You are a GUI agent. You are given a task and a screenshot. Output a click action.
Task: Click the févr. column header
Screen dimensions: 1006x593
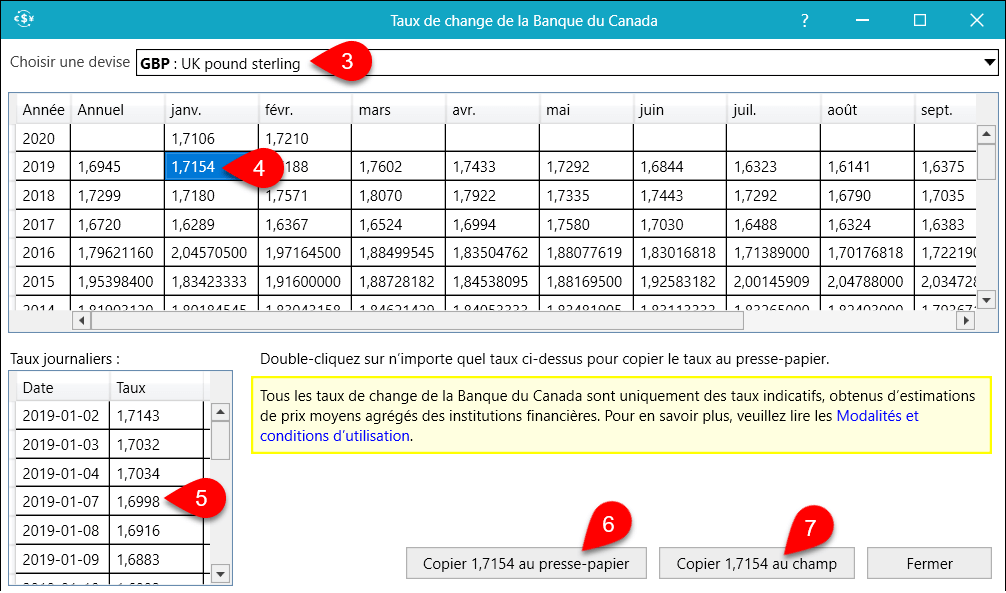305,110
